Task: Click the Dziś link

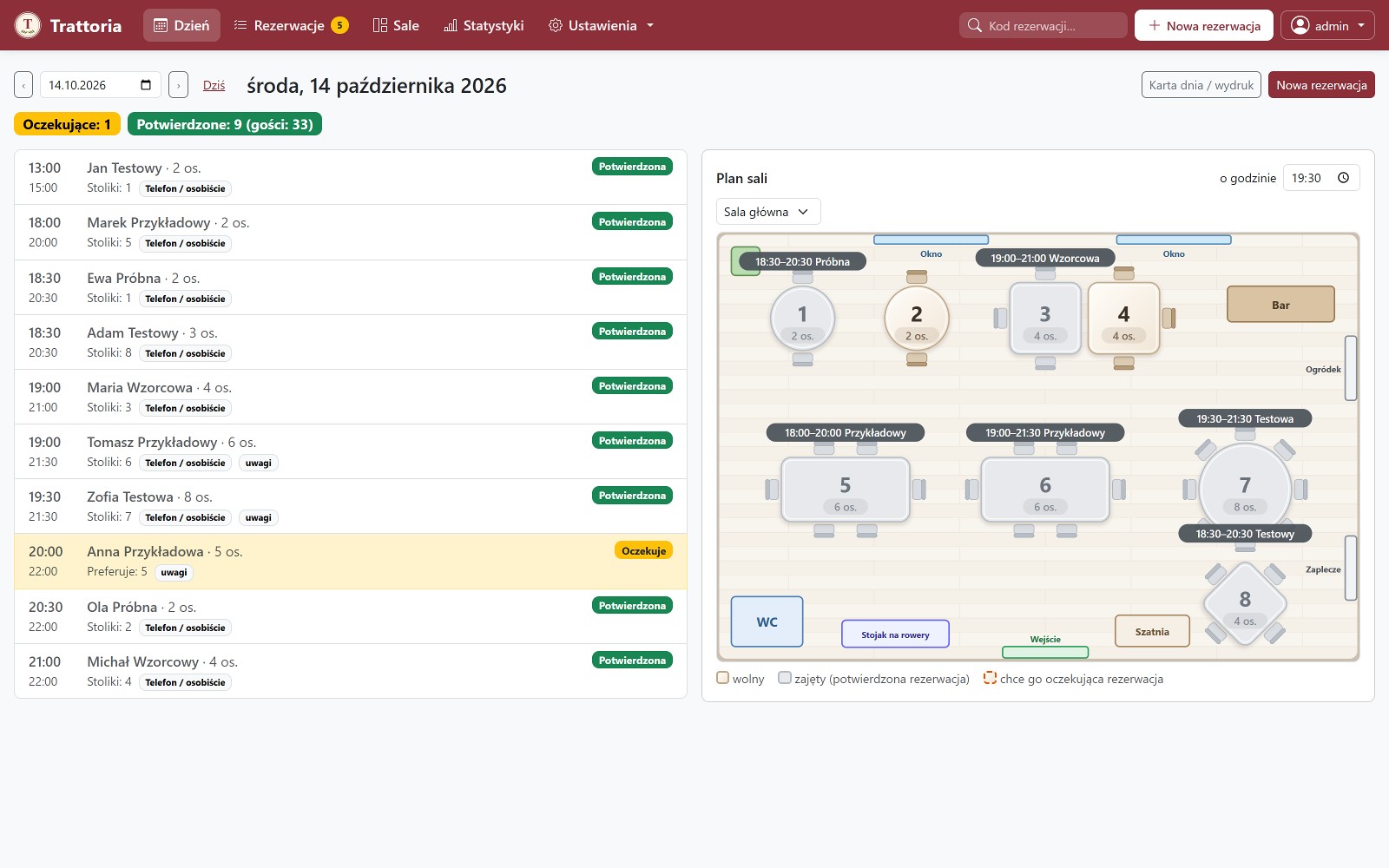Action: pyautogui.click(x=214, y=85)
